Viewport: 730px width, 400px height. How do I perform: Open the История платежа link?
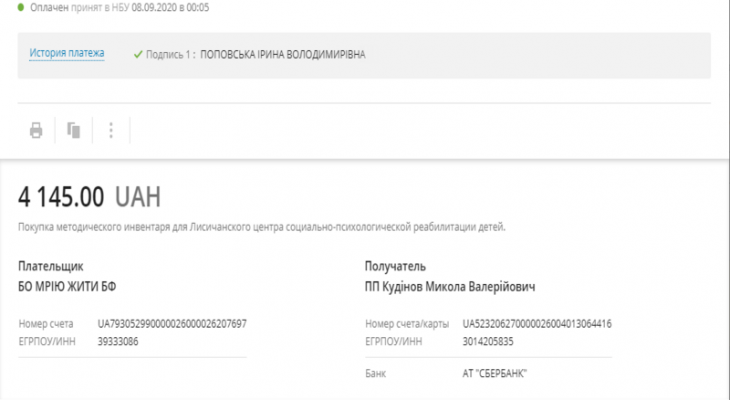tap(67, 53)
